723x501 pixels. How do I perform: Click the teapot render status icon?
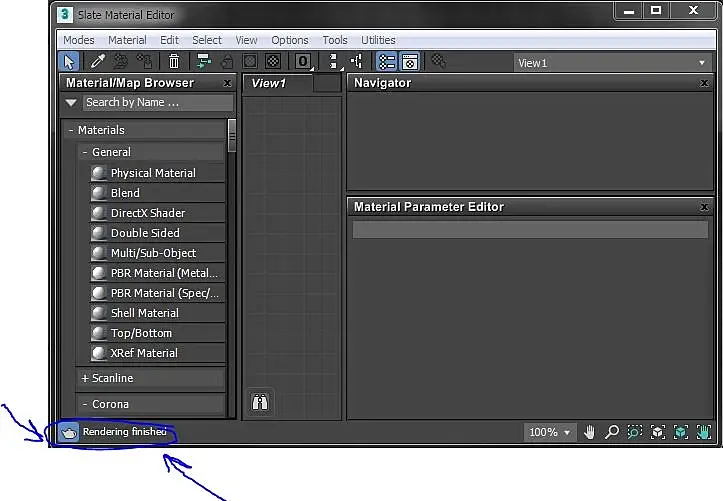69,432
